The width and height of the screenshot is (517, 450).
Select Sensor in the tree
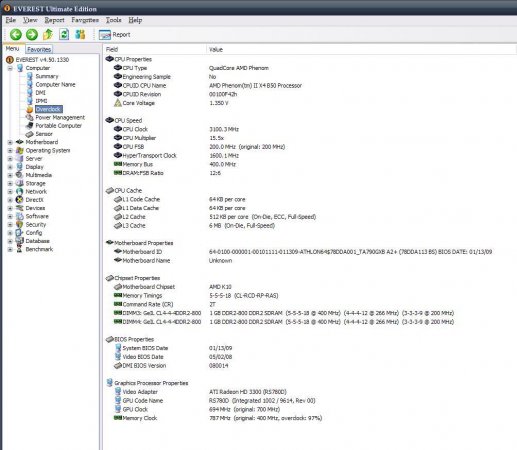tap(44, 134)
